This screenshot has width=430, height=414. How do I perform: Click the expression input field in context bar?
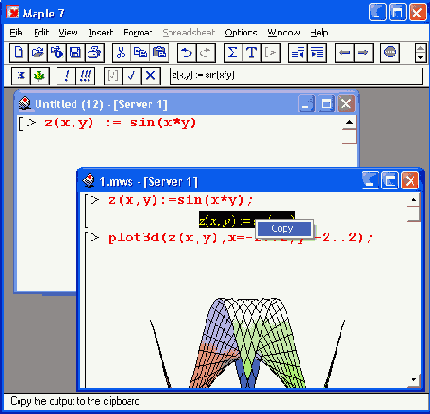296,76
